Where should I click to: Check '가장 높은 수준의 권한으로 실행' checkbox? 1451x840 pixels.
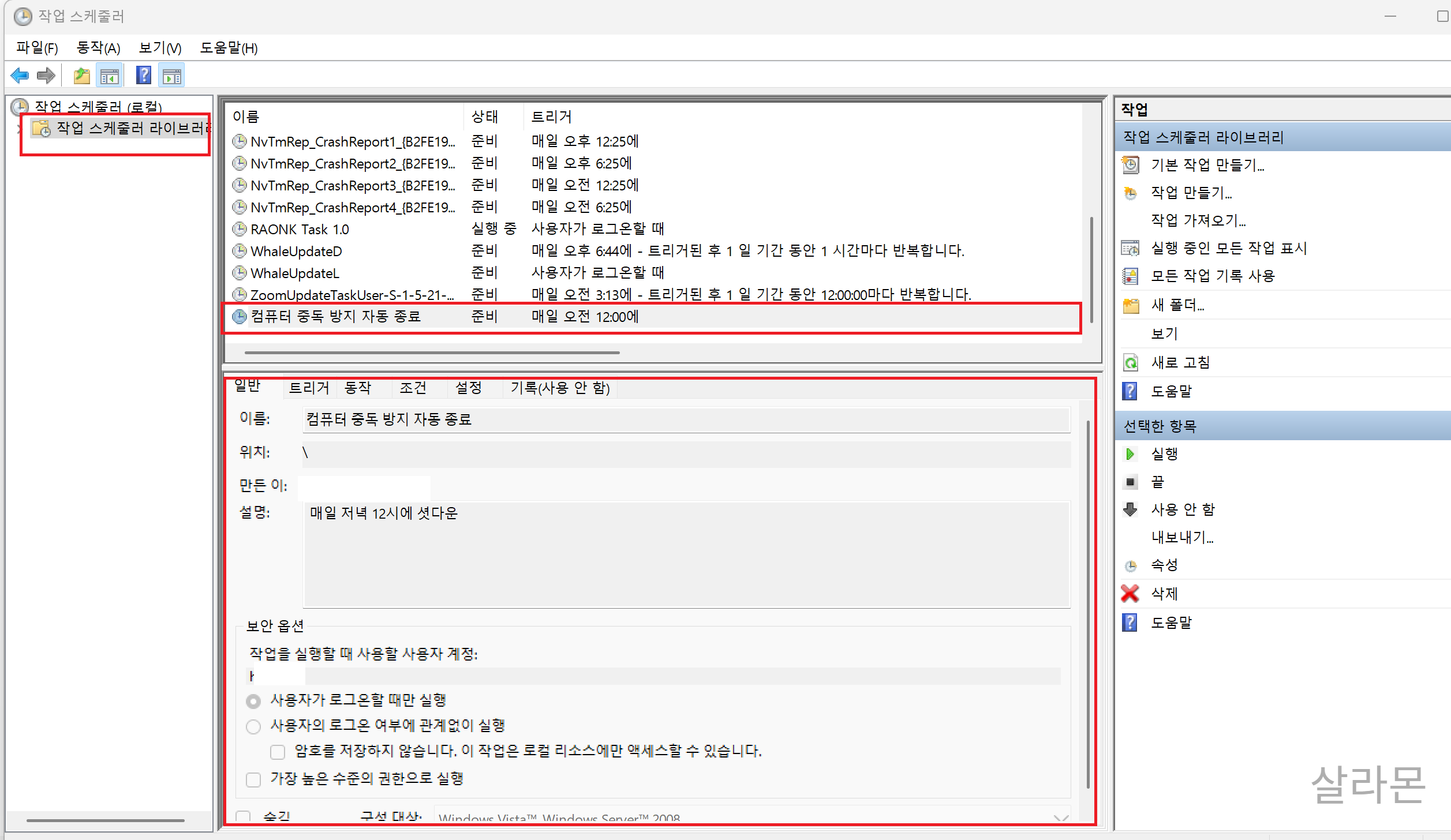[x=253, y=779]
